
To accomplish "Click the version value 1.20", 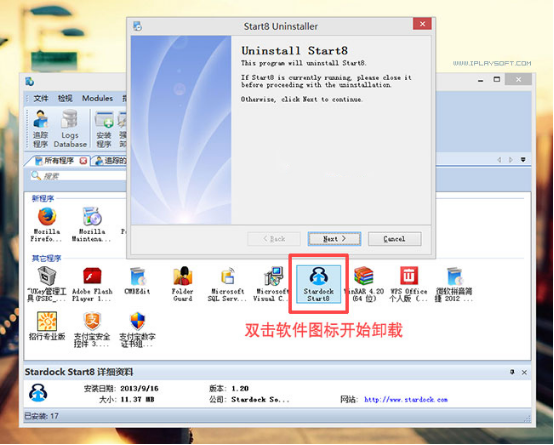I will (x=240, y=388).
